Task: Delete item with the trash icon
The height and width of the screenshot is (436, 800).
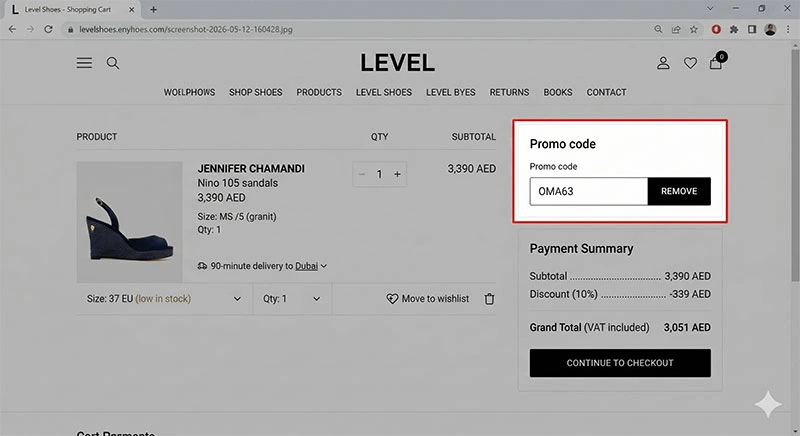Action: click(x=489, y=299)
